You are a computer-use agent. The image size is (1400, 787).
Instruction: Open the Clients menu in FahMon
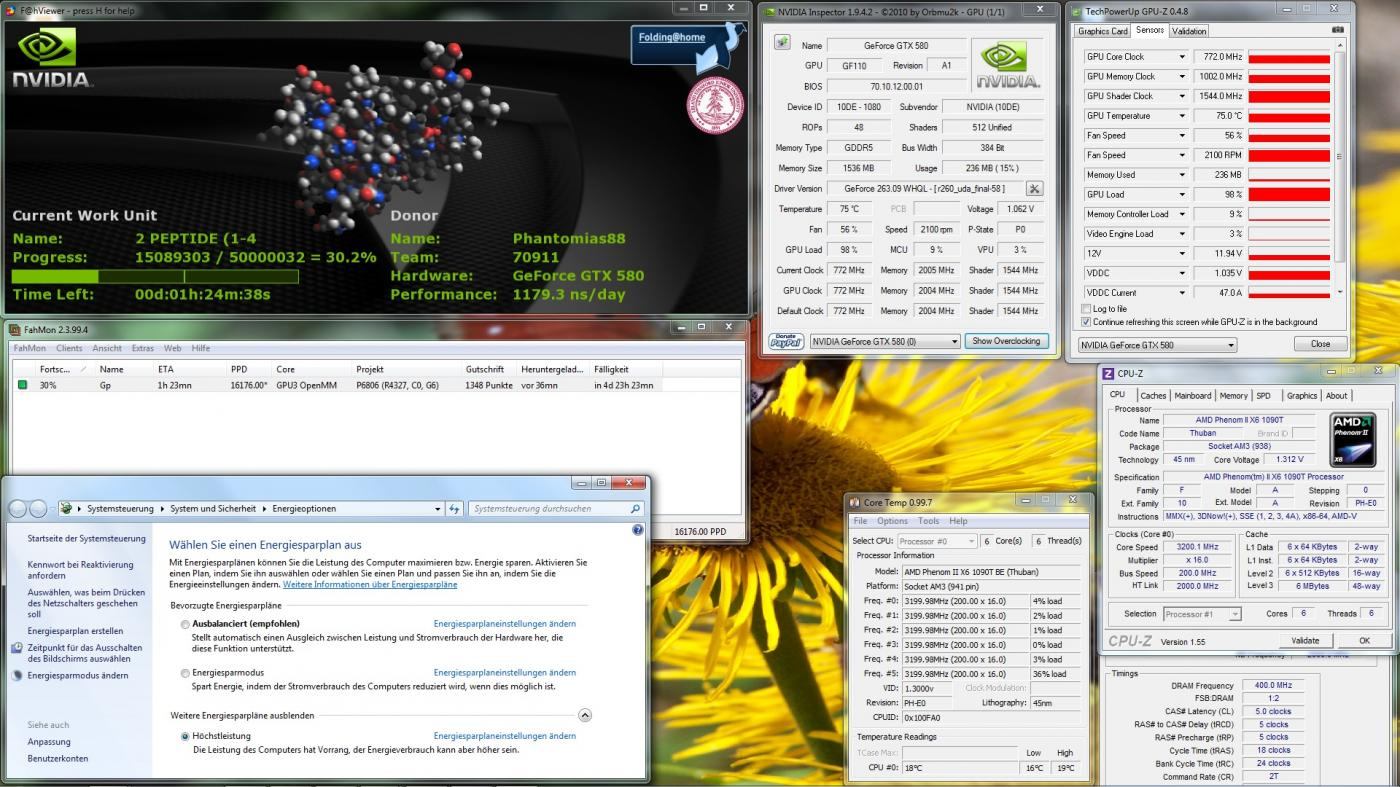point(69,349)
